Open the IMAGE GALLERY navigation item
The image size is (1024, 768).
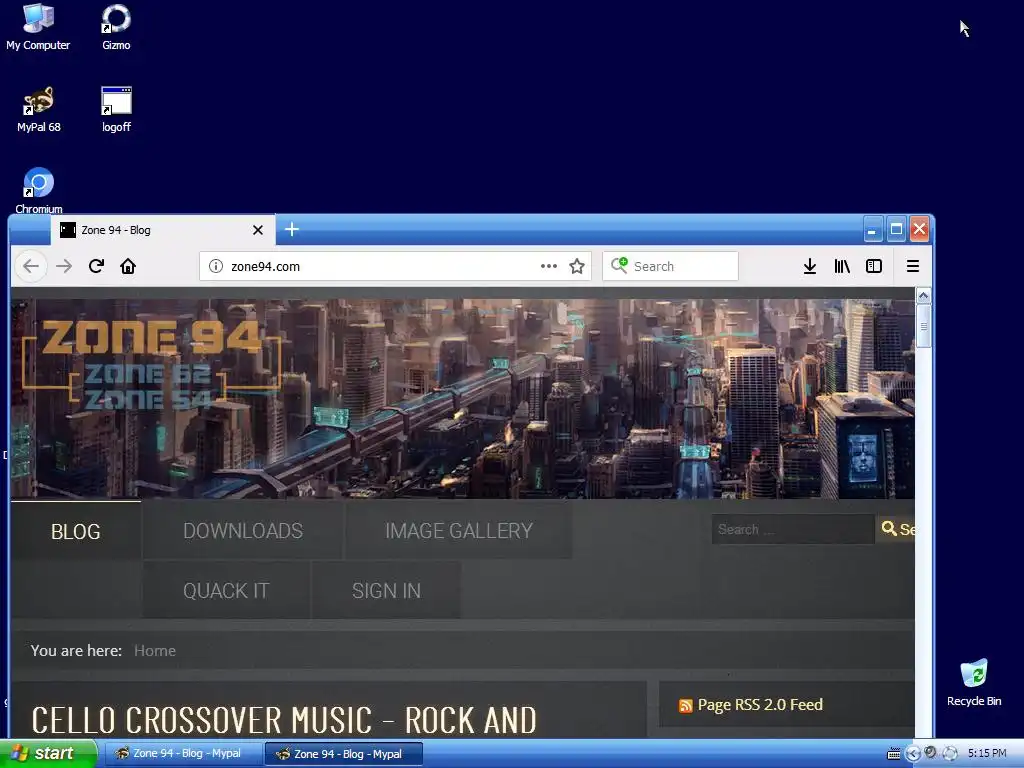(x=458, y=530)
